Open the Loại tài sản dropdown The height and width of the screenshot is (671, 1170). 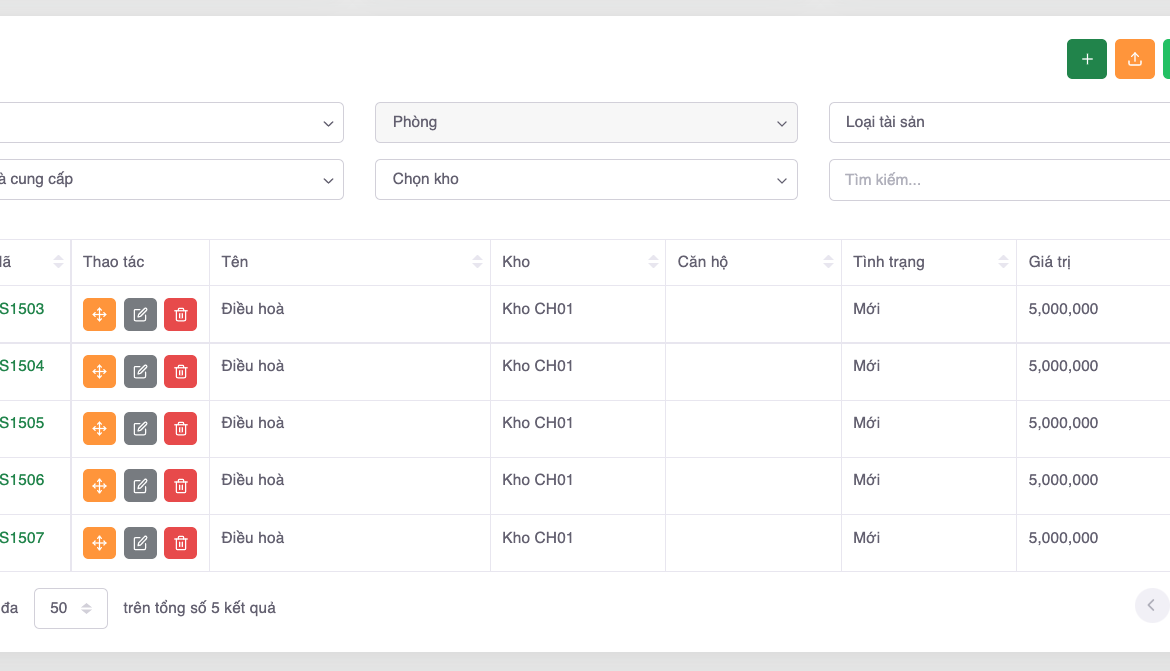click(x=1000, y=122)
